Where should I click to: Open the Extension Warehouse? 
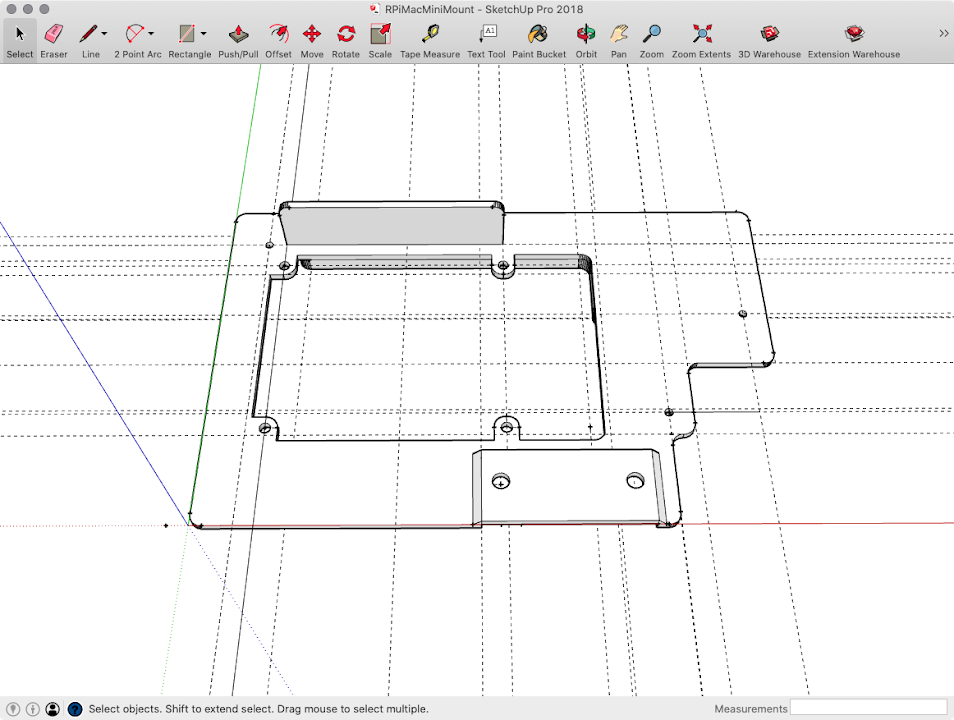(854, 40)
